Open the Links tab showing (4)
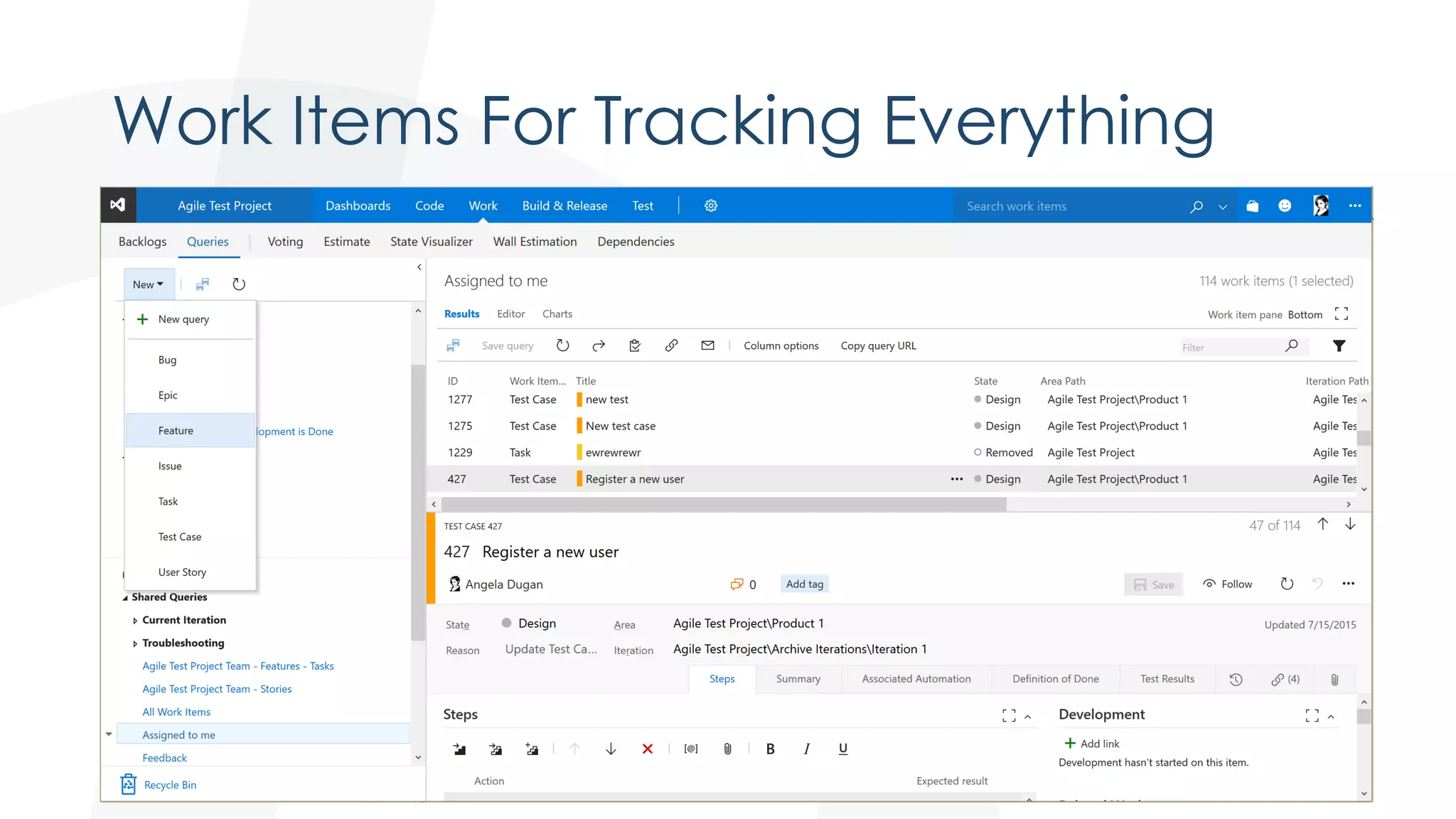Viewport: 1456px width, 819px height. [x=1285, y=679]
